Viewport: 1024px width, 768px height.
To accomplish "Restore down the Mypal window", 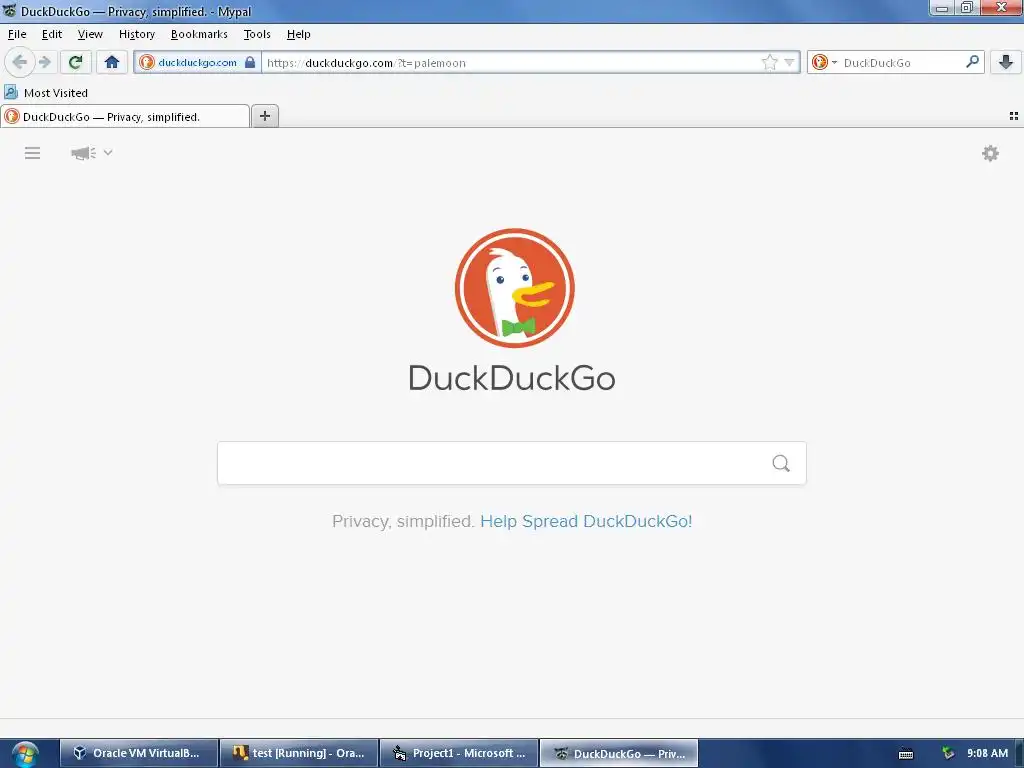I will pyautogui.click(x=967, y=8).
